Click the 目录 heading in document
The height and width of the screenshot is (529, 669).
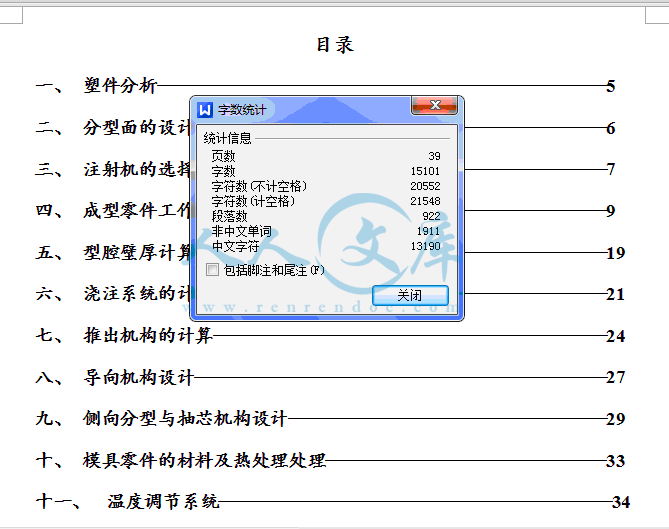pos(335,45)
